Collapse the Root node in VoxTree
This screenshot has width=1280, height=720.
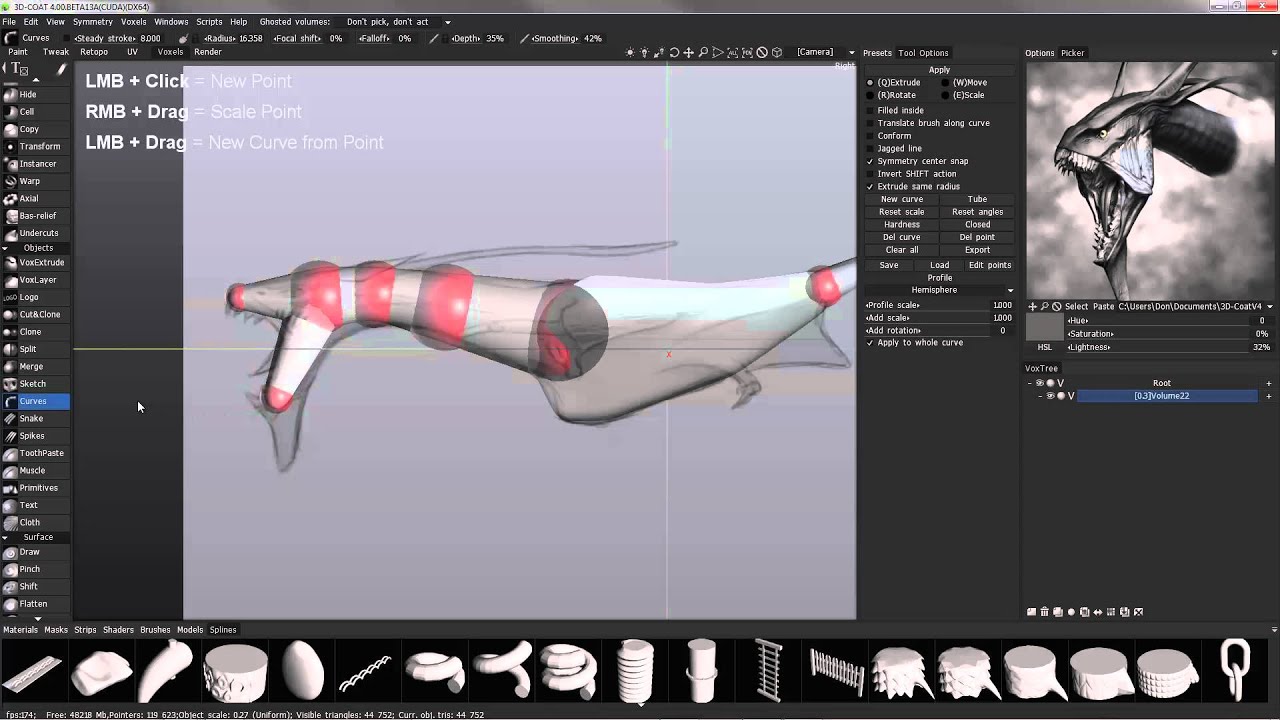click(1031, 383)
